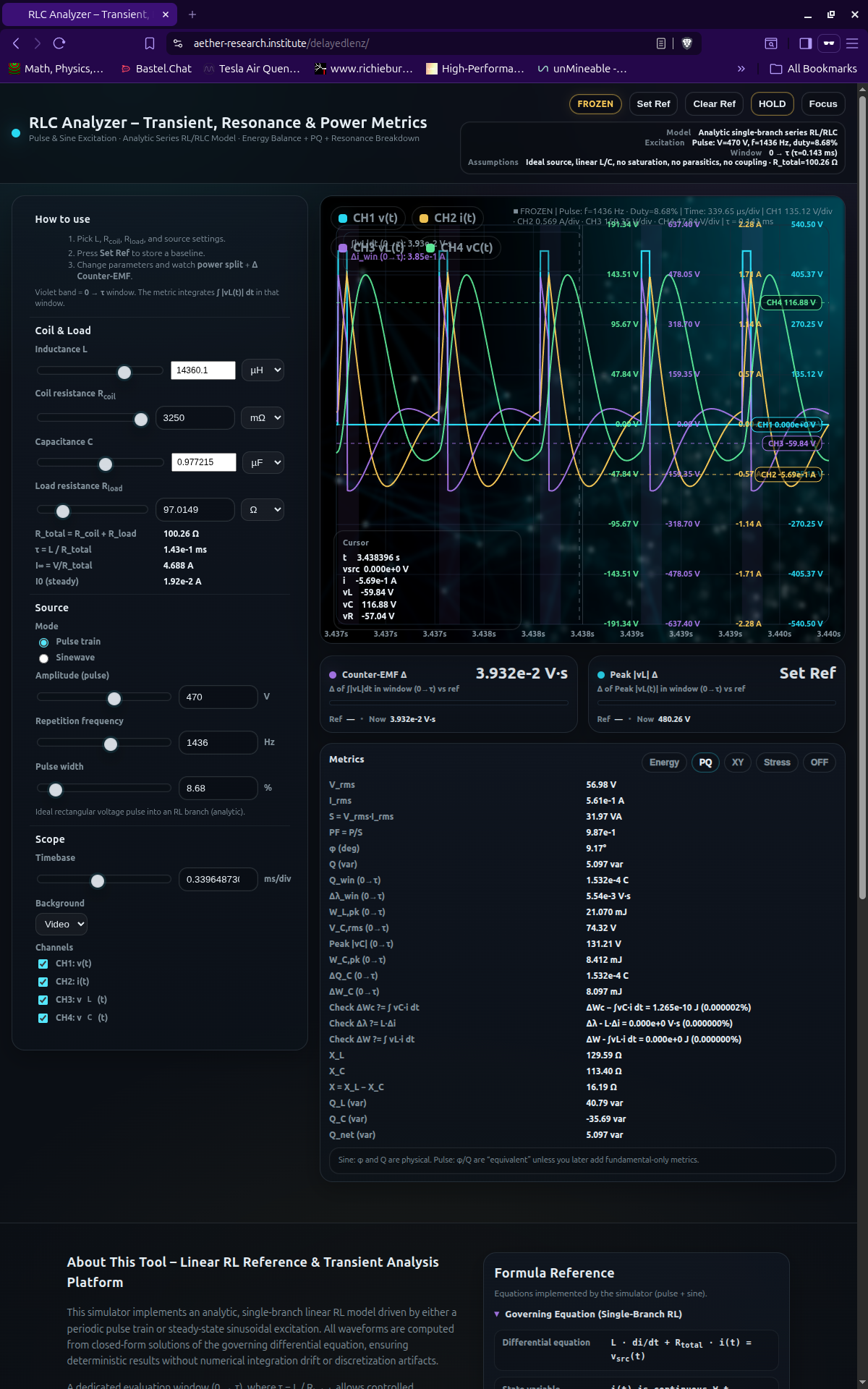Open the Background Video dropdown

click(61, 925)
